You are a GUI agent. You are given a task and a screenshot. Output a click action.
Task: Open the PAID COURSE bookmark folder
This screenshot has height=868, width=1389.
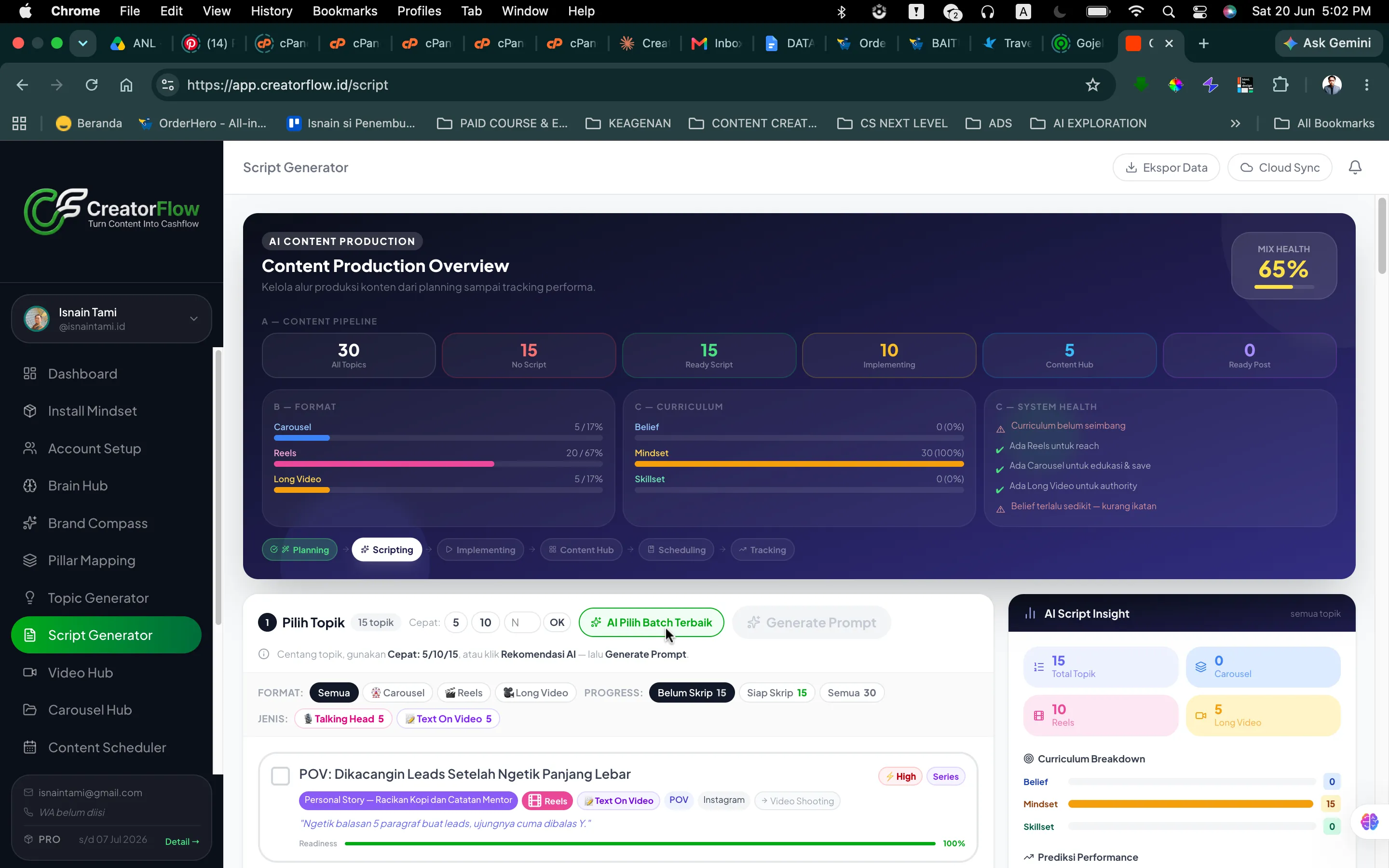502,123
